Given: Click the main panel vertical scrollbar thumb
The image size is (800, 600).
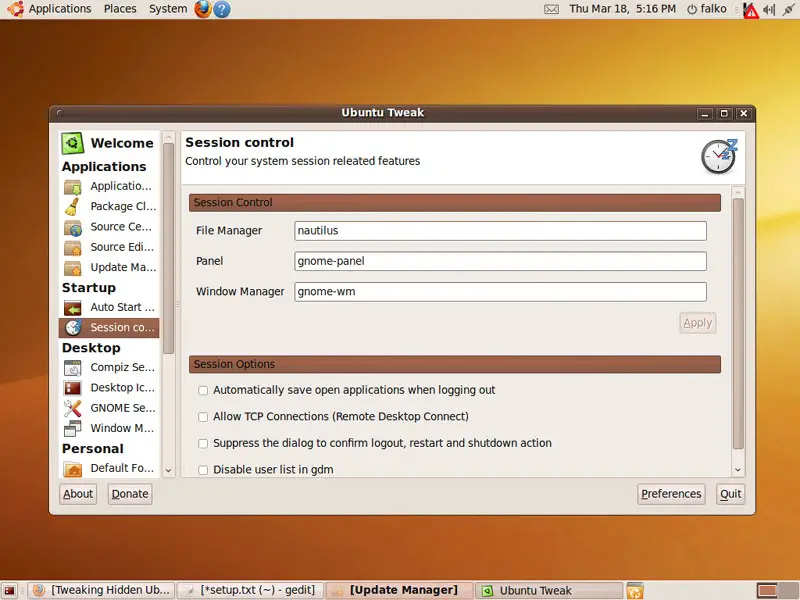Looking at the screenshot, I should tap(738, 323).
